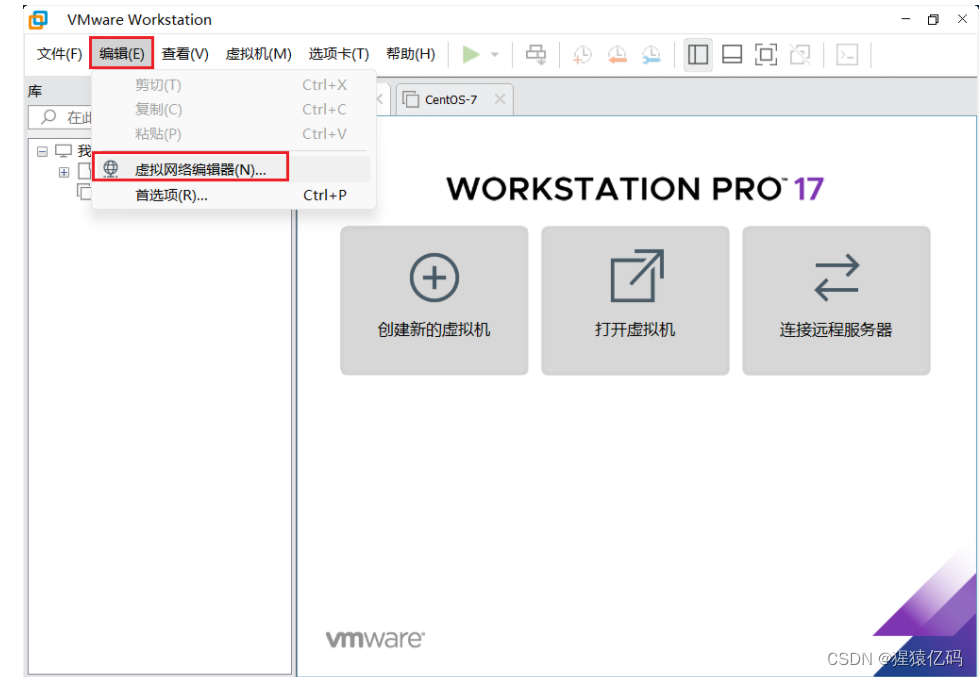
Task: Click the take snapshot clock icon
Action: coord(582,54)
